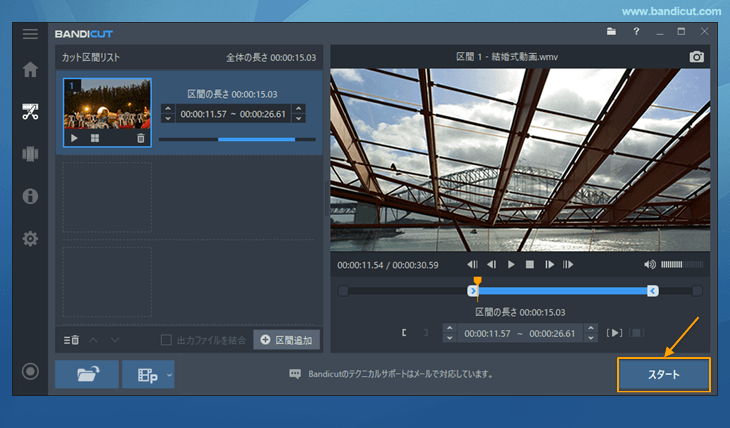Screen dimensions: 730x428
Task: Stop the video playback
Action: pos(530,265)
